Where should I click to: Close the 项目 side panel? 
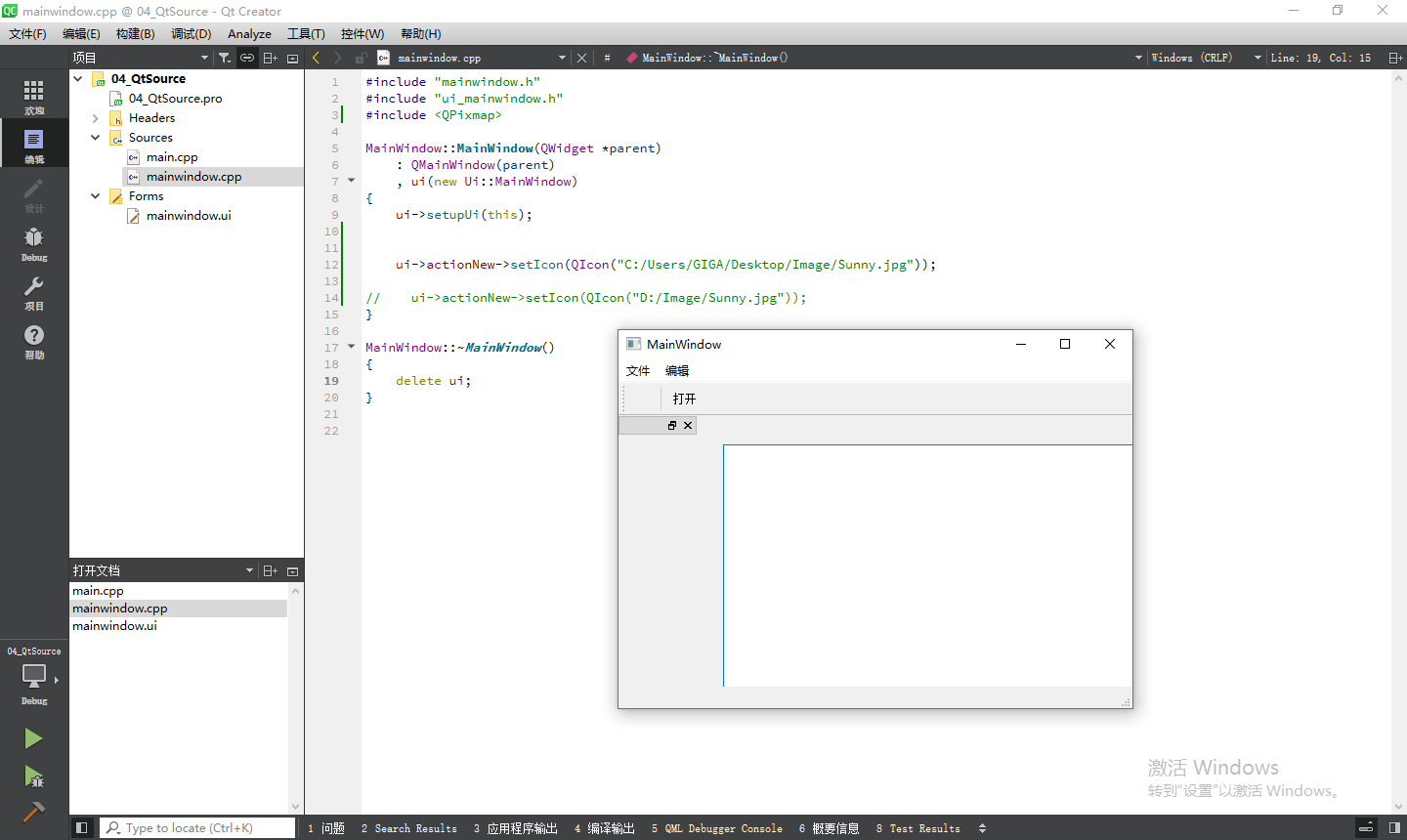[x=292, y=58]
